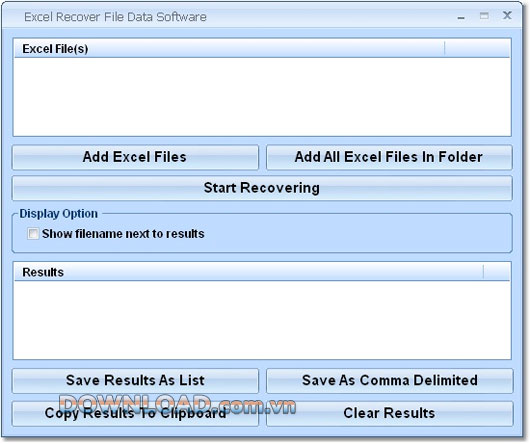Maximize the Excel Recover window
The width and height of the screenshot is (530, 444).
[484, 16]
